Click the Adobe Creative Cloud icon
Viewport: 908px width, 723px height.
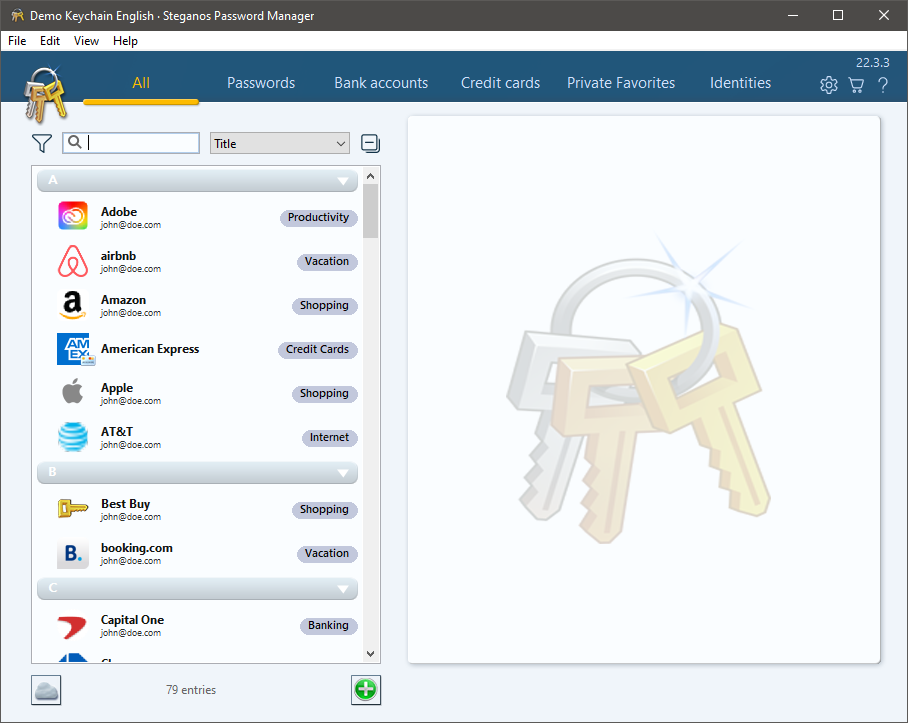click(x=73, y=215)
